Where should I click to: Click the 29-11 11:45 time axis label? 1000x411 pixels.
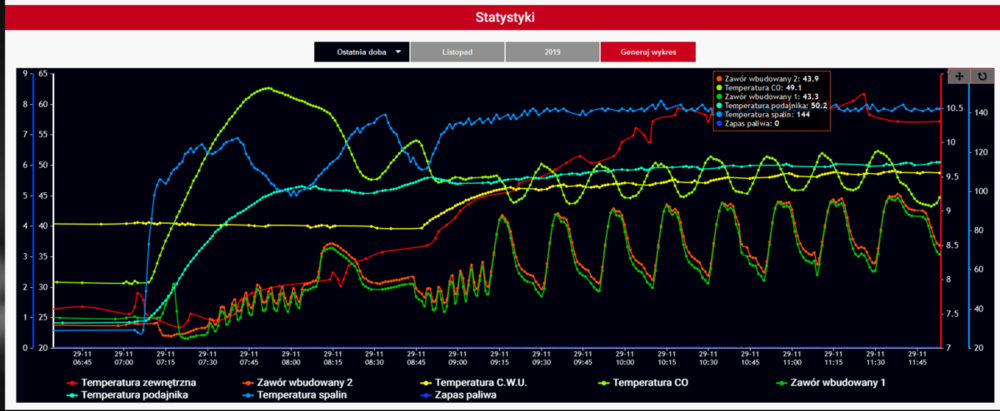coord(916,358)
